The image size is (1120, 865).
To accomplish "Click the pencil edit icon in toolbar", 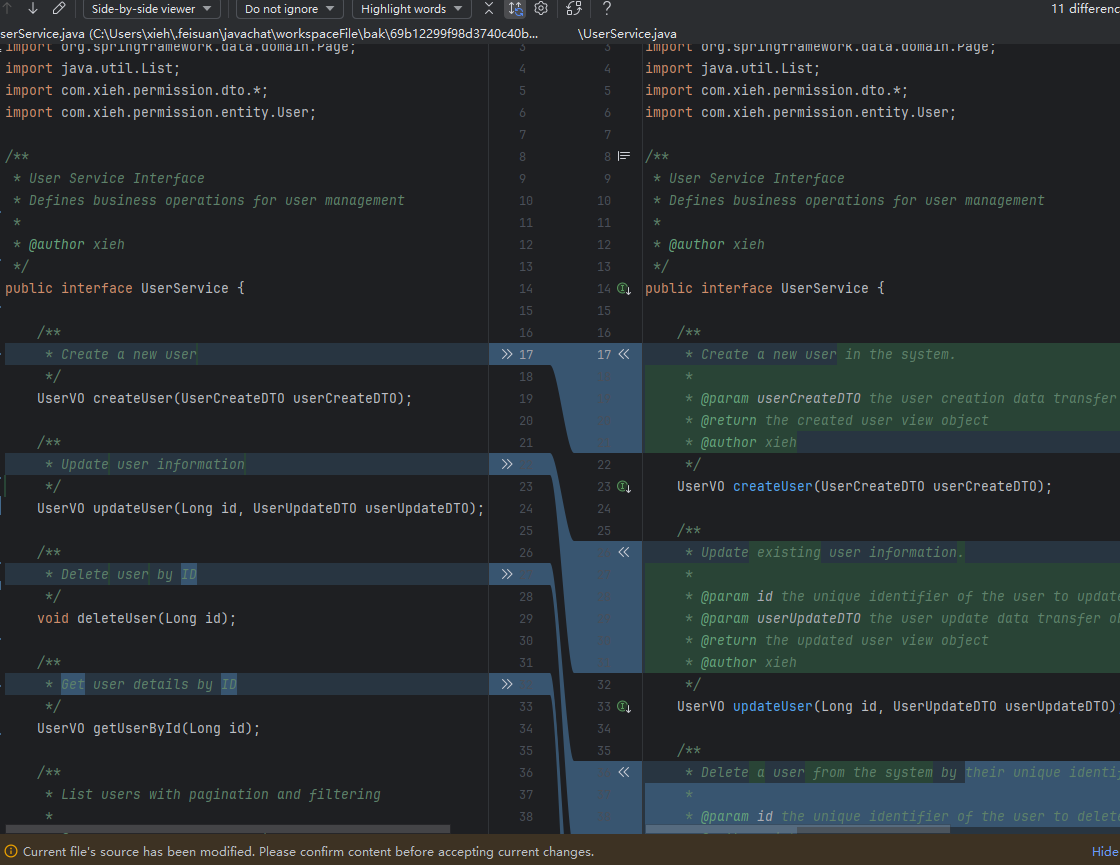I will (x=59, y=9).
